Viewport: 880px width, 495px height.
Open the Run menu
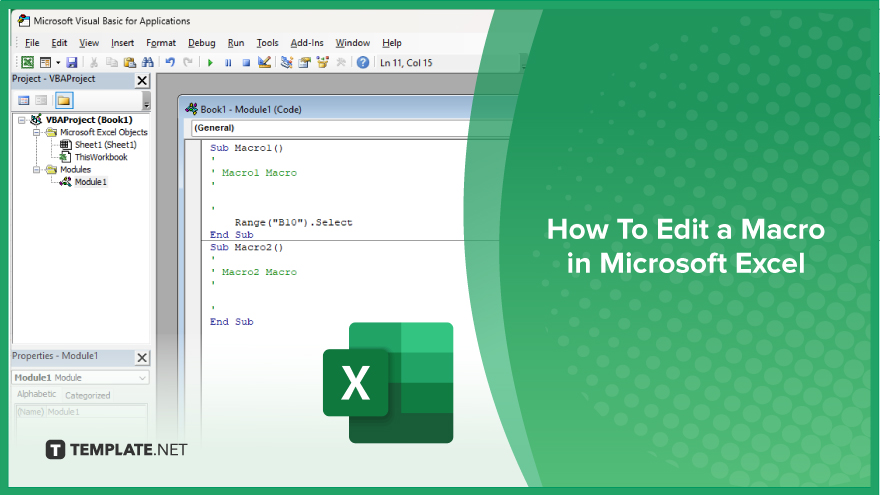pos(236,43)
